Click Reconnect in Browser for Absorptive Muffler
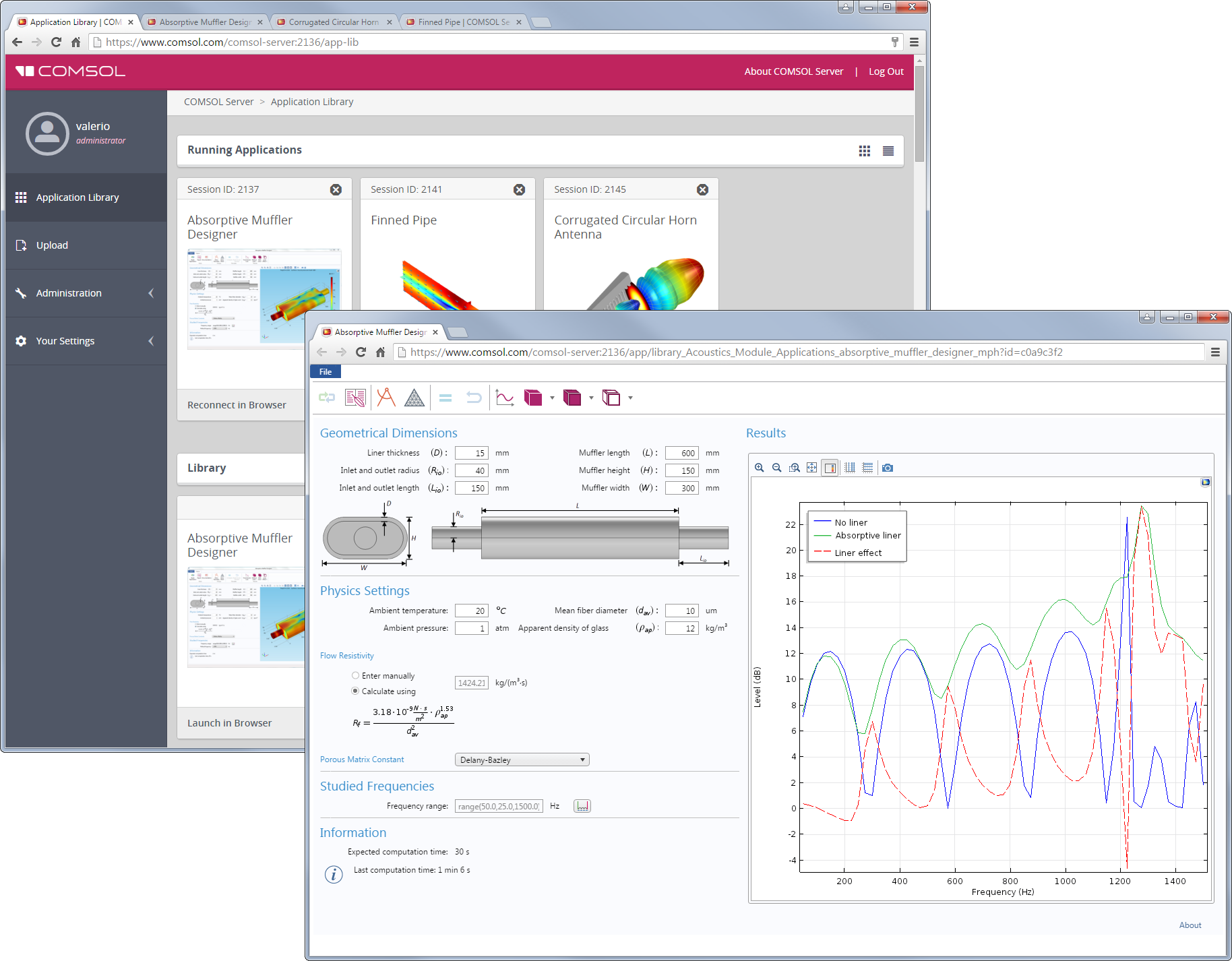Image resolution: width=1232 pixels, height=961 pixels. tap(237, 405)
